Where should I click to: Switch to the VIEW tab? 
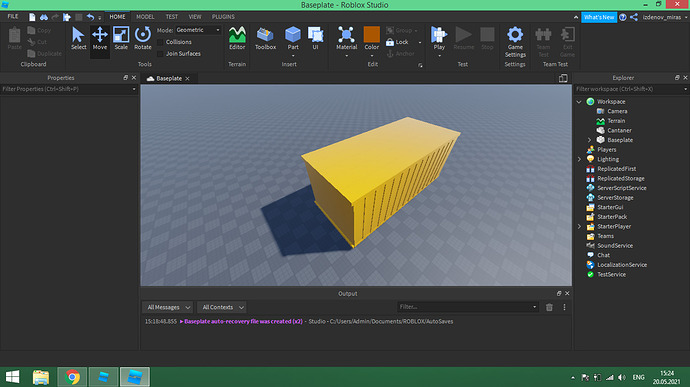coord(195,17)
